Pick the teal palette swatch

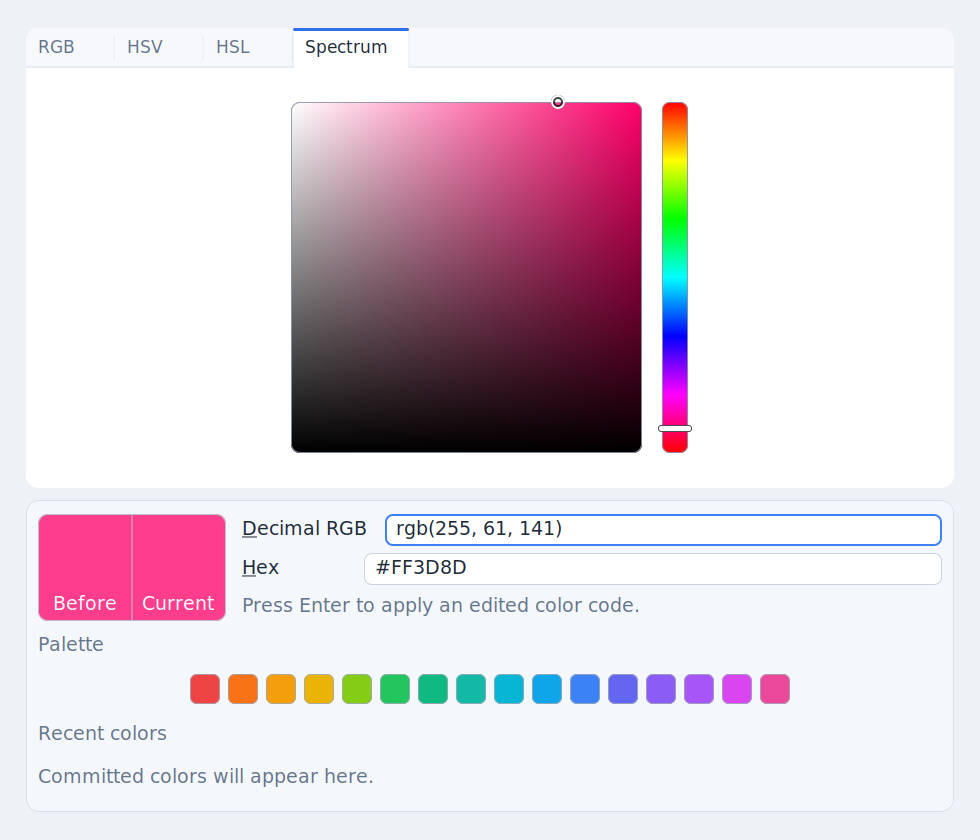471,689
